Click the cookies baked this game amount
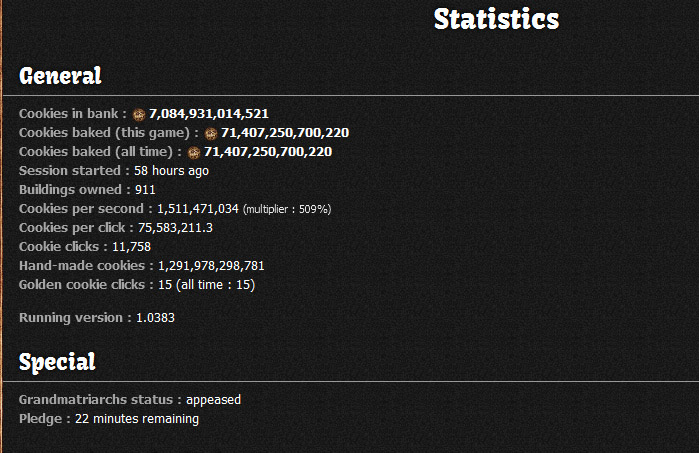The height and width of the screenshot is (453, 699). coord(285,133)
